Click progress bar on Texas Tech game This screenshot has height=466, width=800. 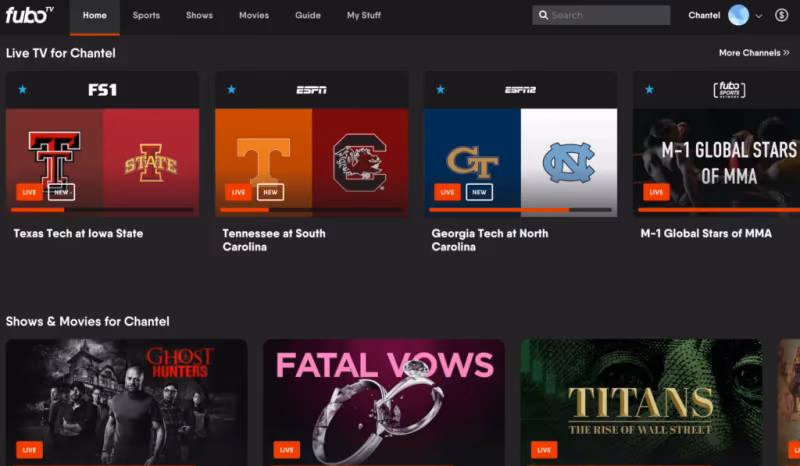click(x=103, y=210)
